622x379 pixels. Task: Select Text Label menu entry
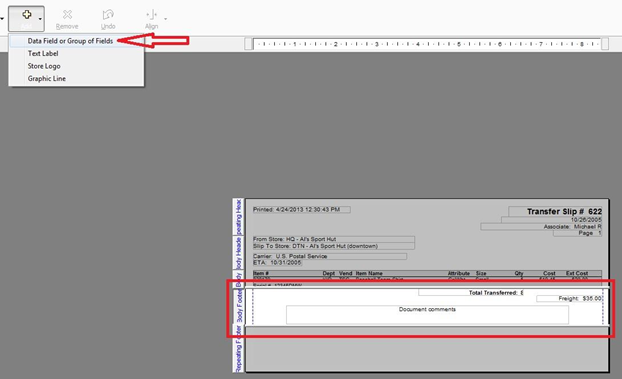pos(43,54)
